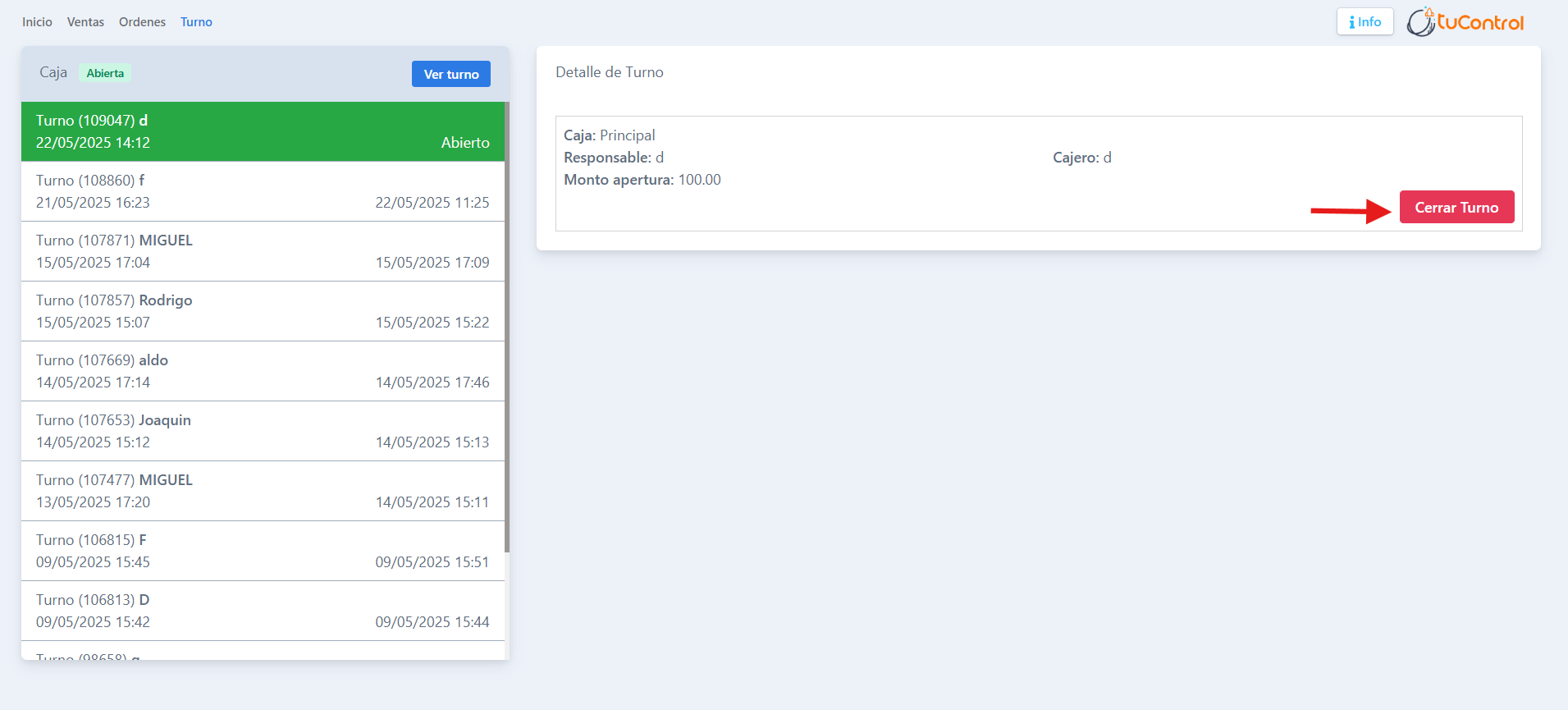Select the Turno navigation item
The image size is (1568, 710).
point(196,22)
